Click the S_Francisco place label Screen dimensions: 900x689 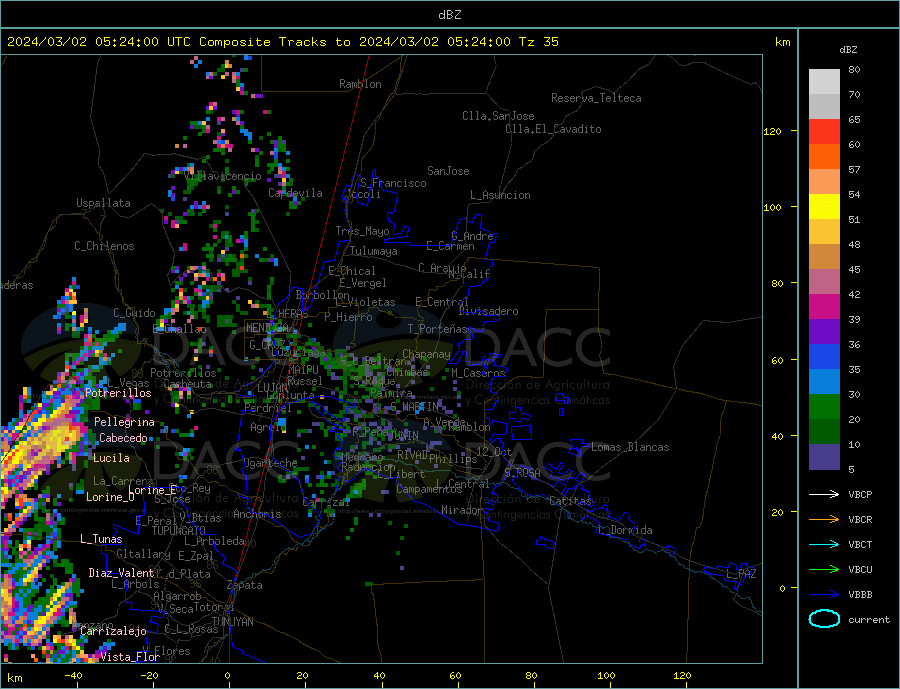tap(393, 183)
